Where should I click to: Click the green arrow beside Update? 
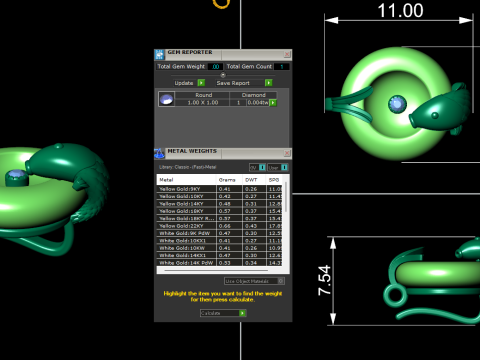[x=201, y=83]
